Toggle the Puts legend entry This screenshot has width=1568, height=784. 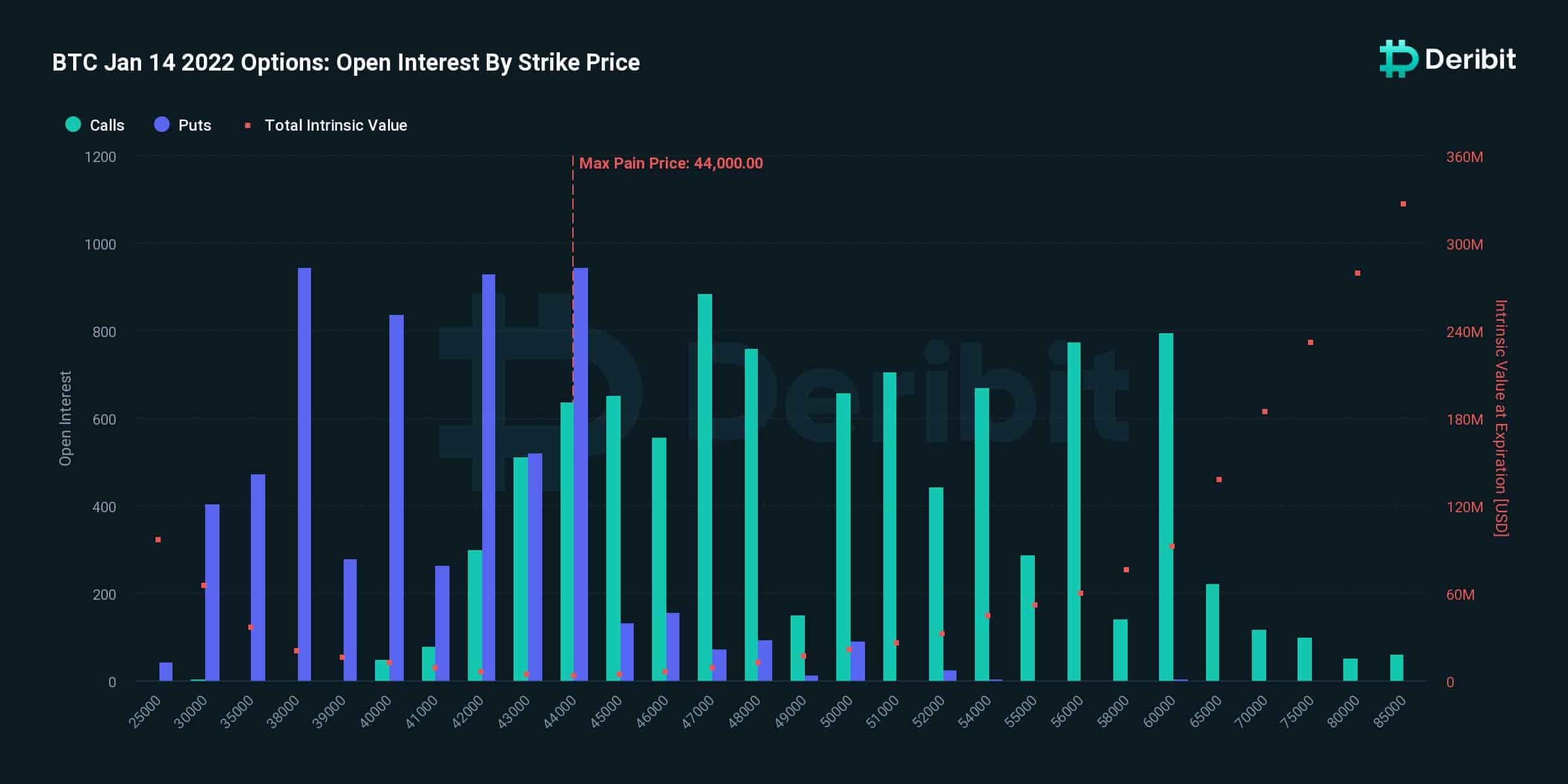183,125
